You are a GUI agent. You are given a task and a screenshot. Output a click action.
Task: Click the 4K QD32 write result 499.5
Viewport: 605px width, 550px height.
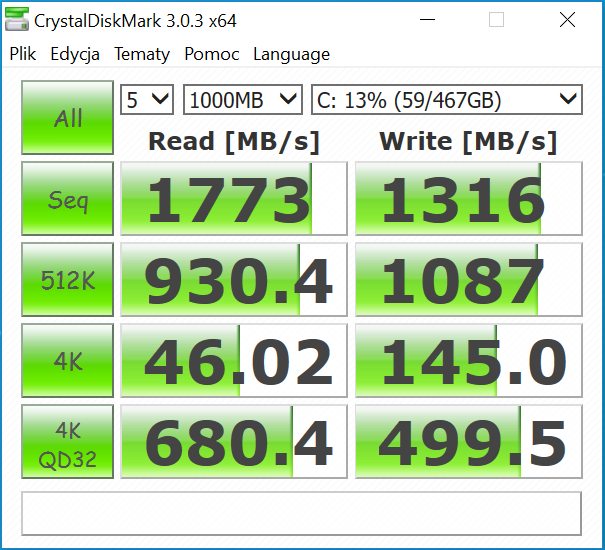[467, 442]
